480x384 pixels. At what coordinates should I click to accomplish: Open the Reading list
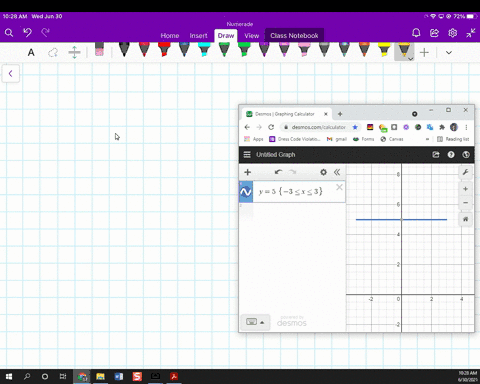pyautogui.click(x=453, y=139)
